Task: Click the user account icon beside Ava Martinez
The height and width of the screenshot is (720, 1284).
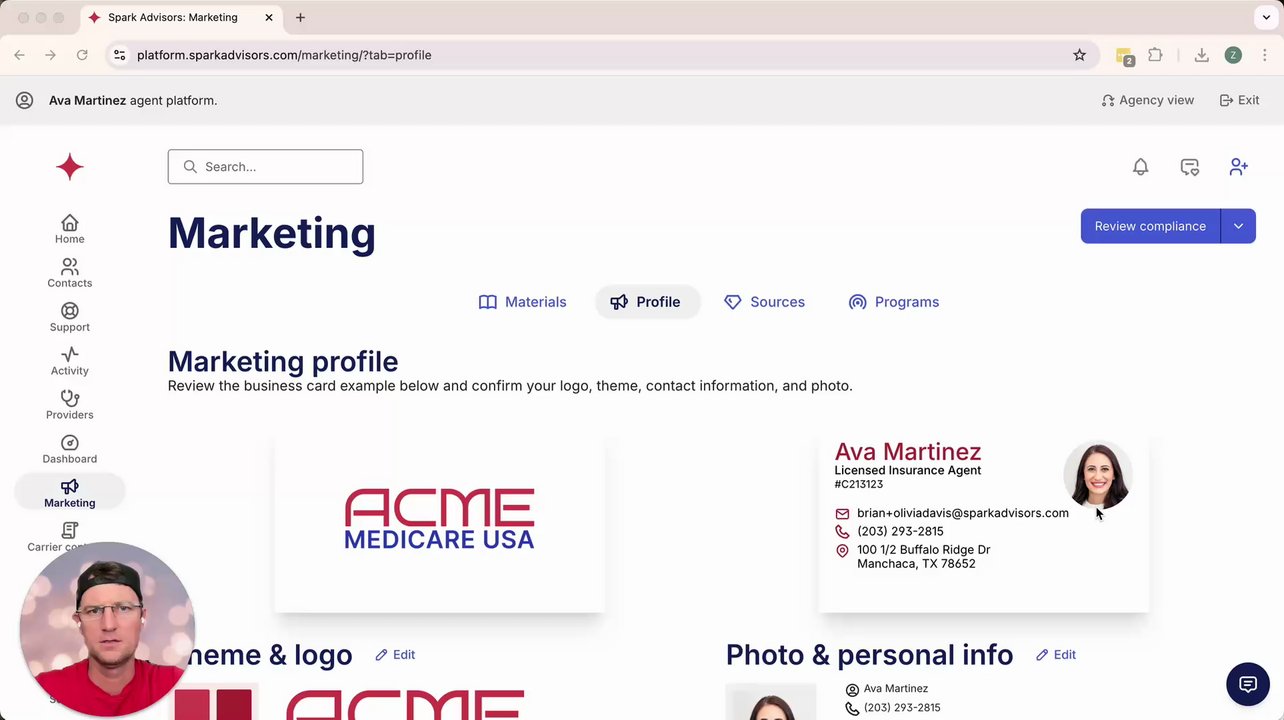Action: pos(25,100)
